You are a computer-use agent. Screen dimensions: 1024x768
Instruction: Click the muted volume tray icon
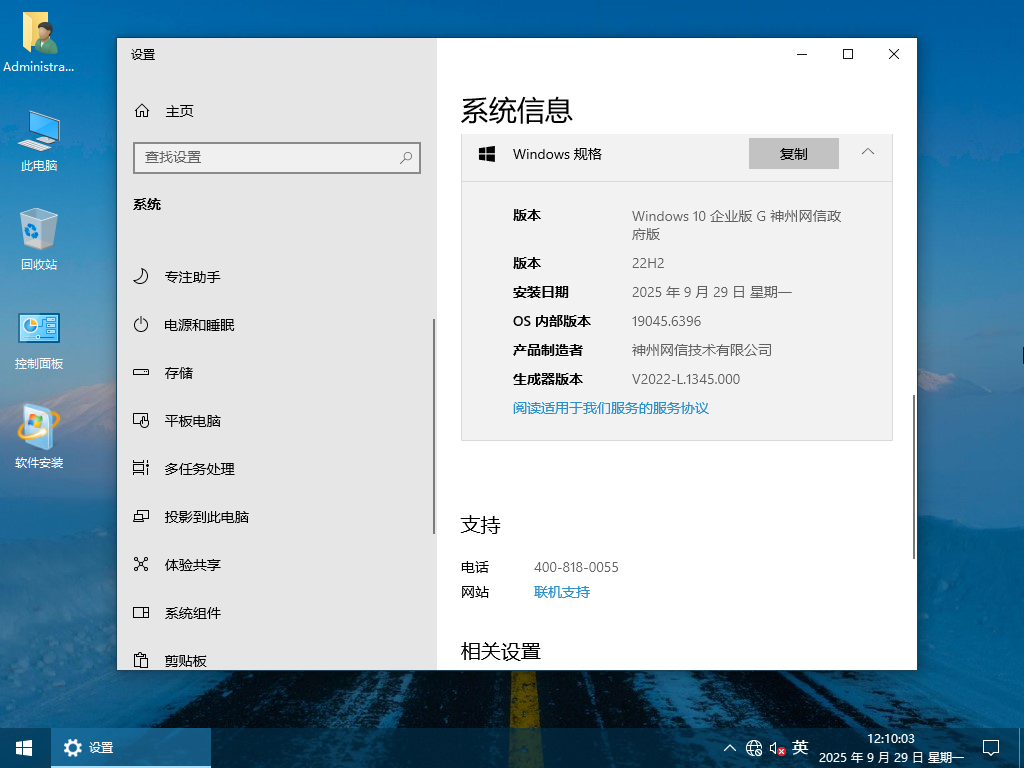click(x=777, y=748)
